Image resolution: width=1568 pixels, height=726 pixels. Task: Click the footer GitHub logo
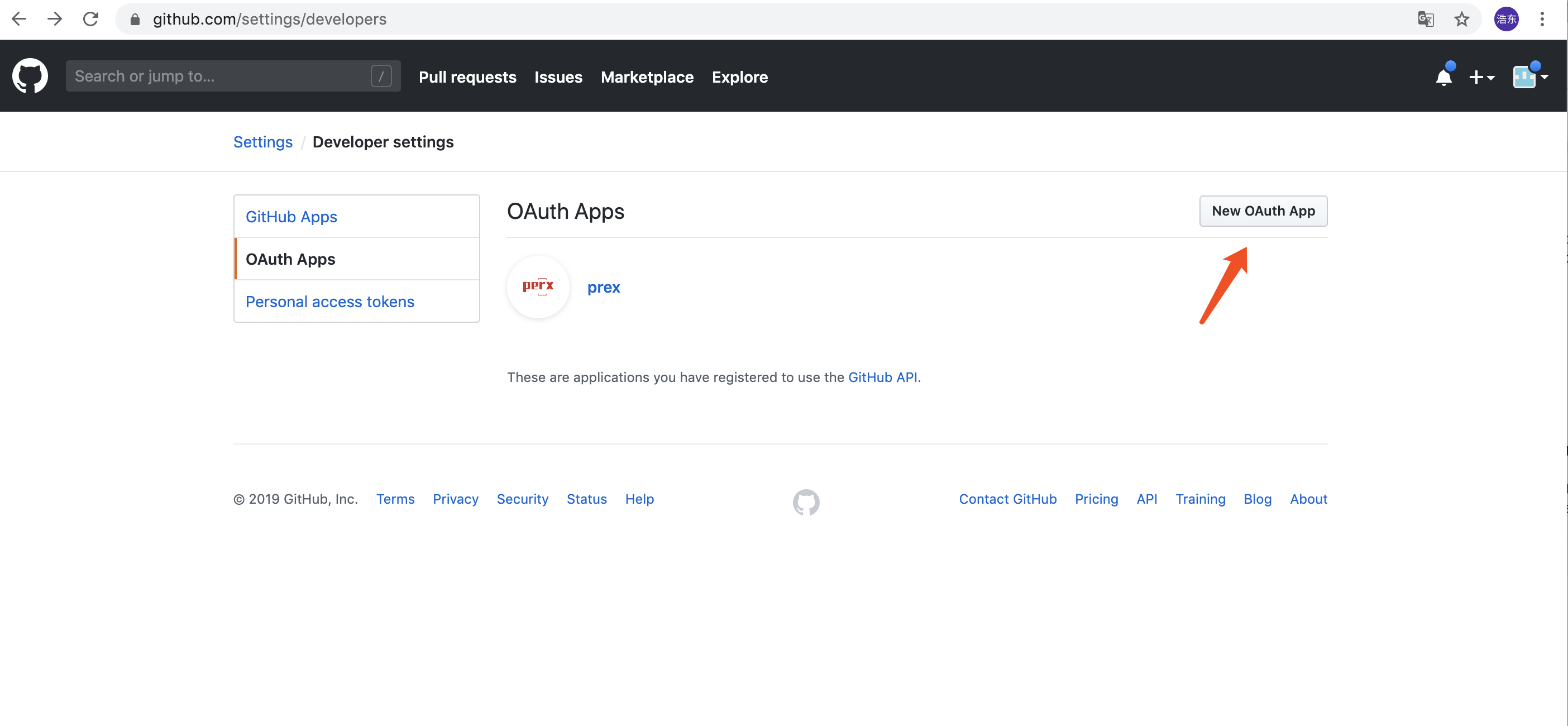(806, 501)
